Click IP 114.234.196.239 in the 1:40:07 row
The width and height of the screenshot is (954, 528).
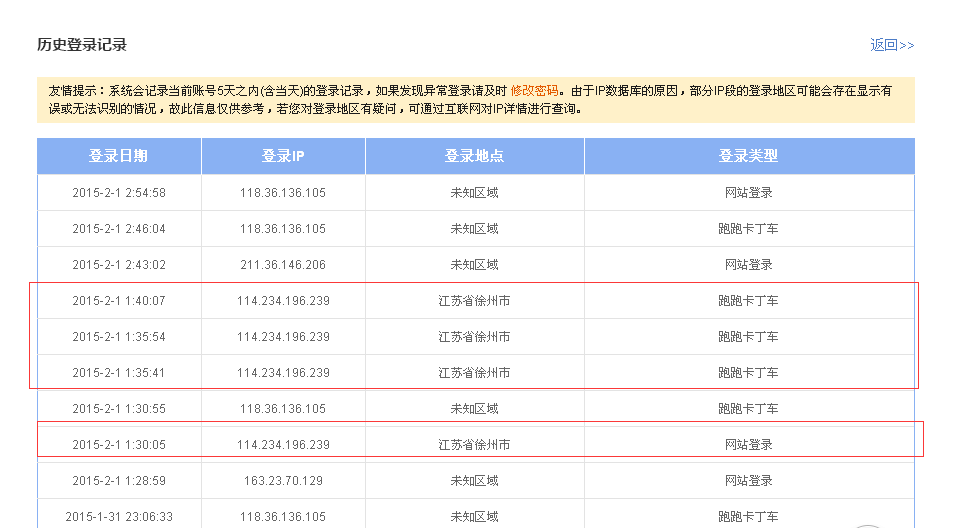[283, 300]
